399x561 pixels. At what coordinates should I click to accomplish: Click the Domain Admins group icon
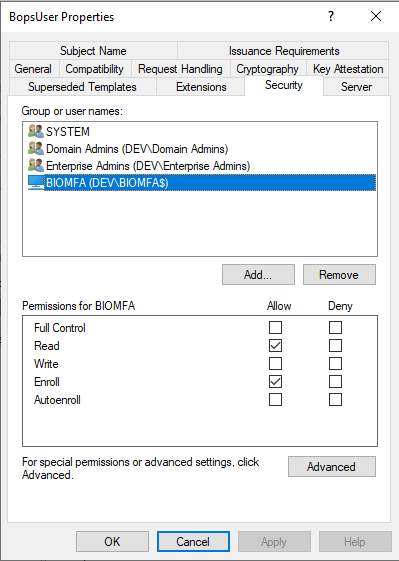point(36,148)
